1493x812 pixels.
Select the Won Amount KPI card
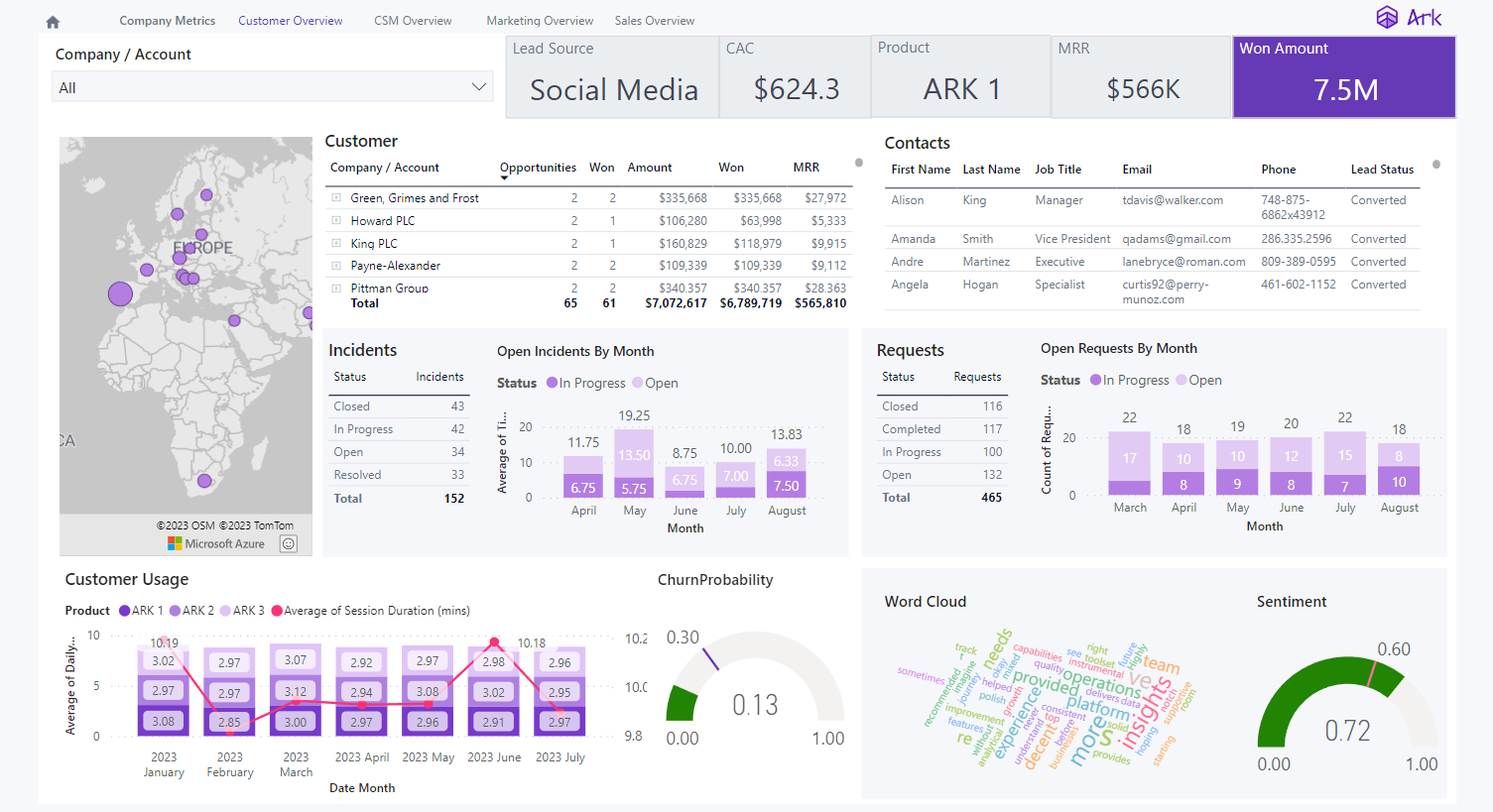pyautogui.click(x=1343, y=76)
